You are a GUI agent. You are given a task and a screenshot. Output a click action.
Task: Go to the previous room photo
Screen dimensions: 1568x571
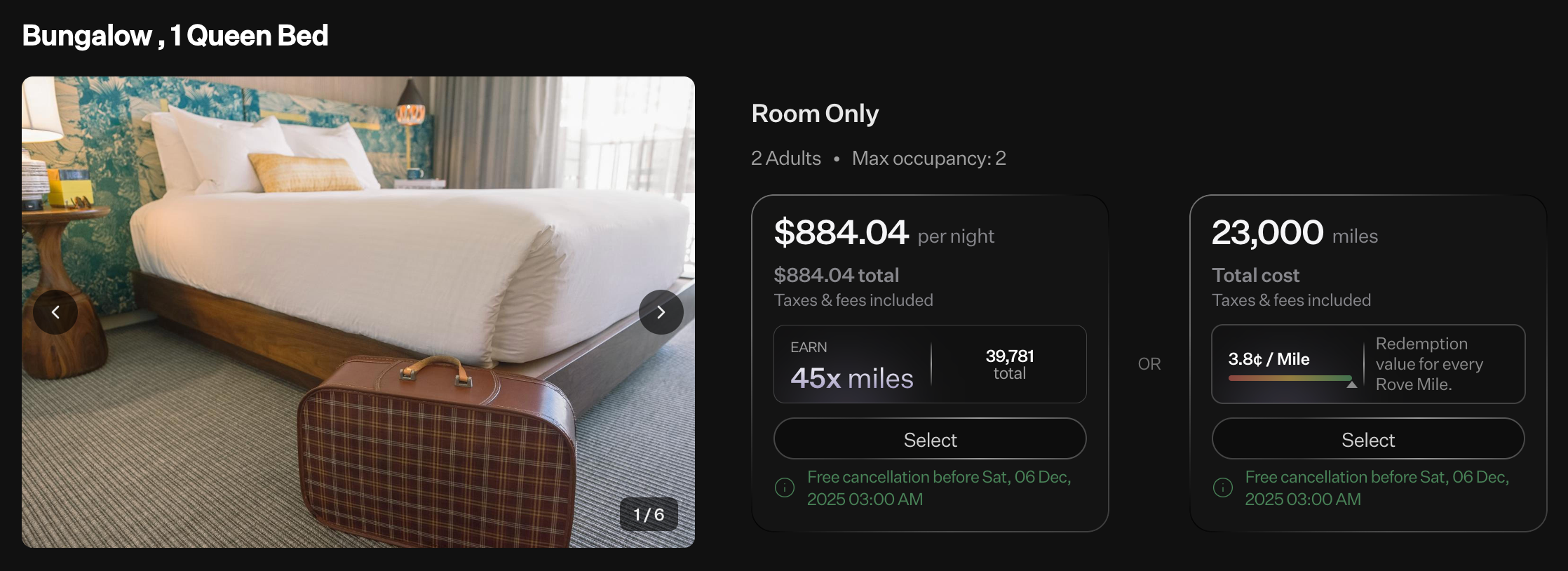coord(55,312)
